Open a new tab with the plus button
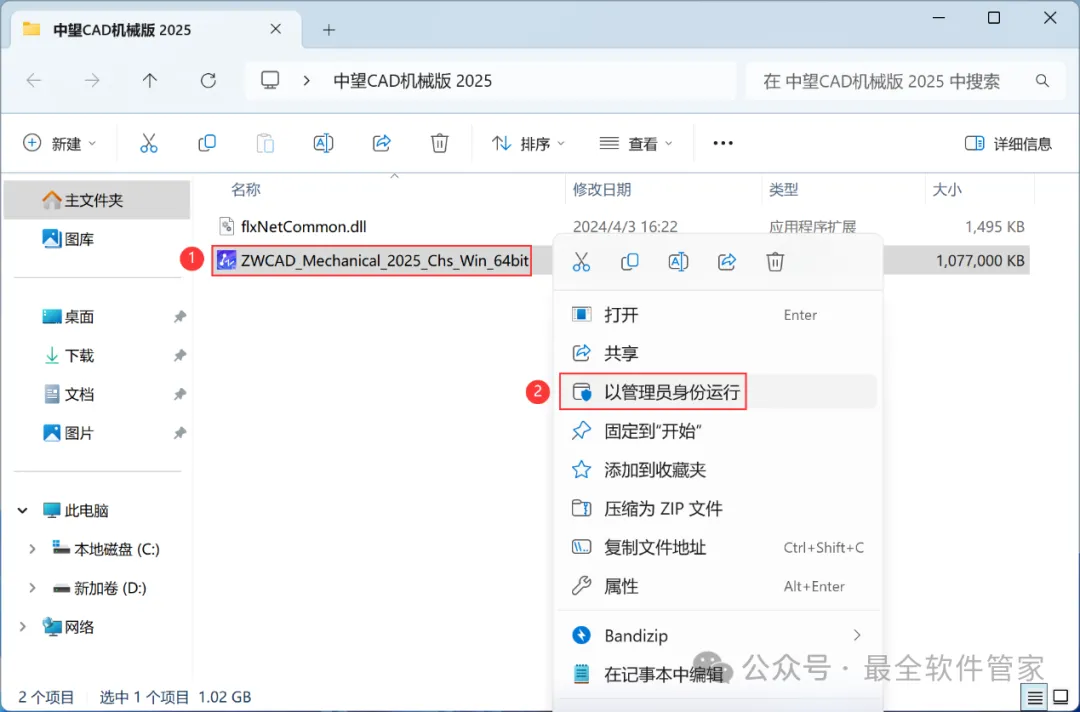Image resolution: width=1080 pixels, height=712 pixels. (329, 30)
